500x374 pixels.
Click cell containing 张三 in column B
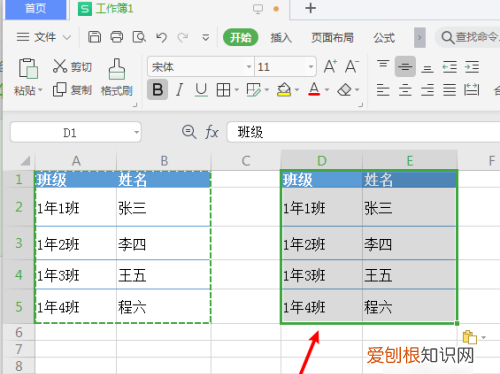tap(164, 208)
